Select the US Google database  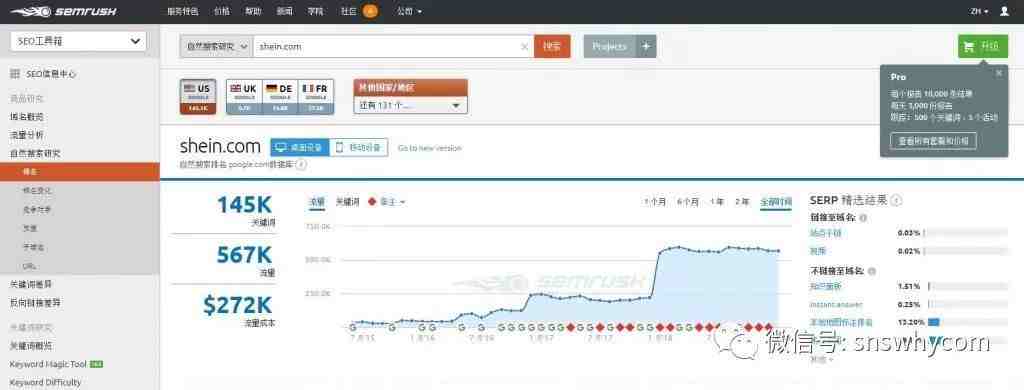pyautogui.click(x=198, y=97)
